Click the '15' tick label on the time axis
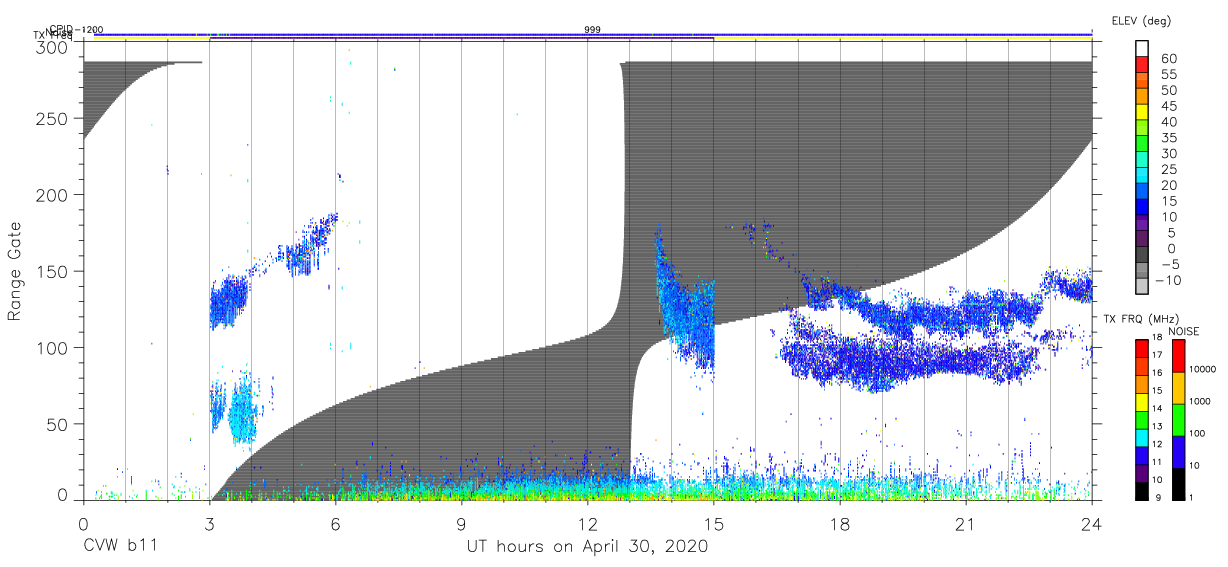This screenshot has height=567, width=1228. [x=713, y=523]
